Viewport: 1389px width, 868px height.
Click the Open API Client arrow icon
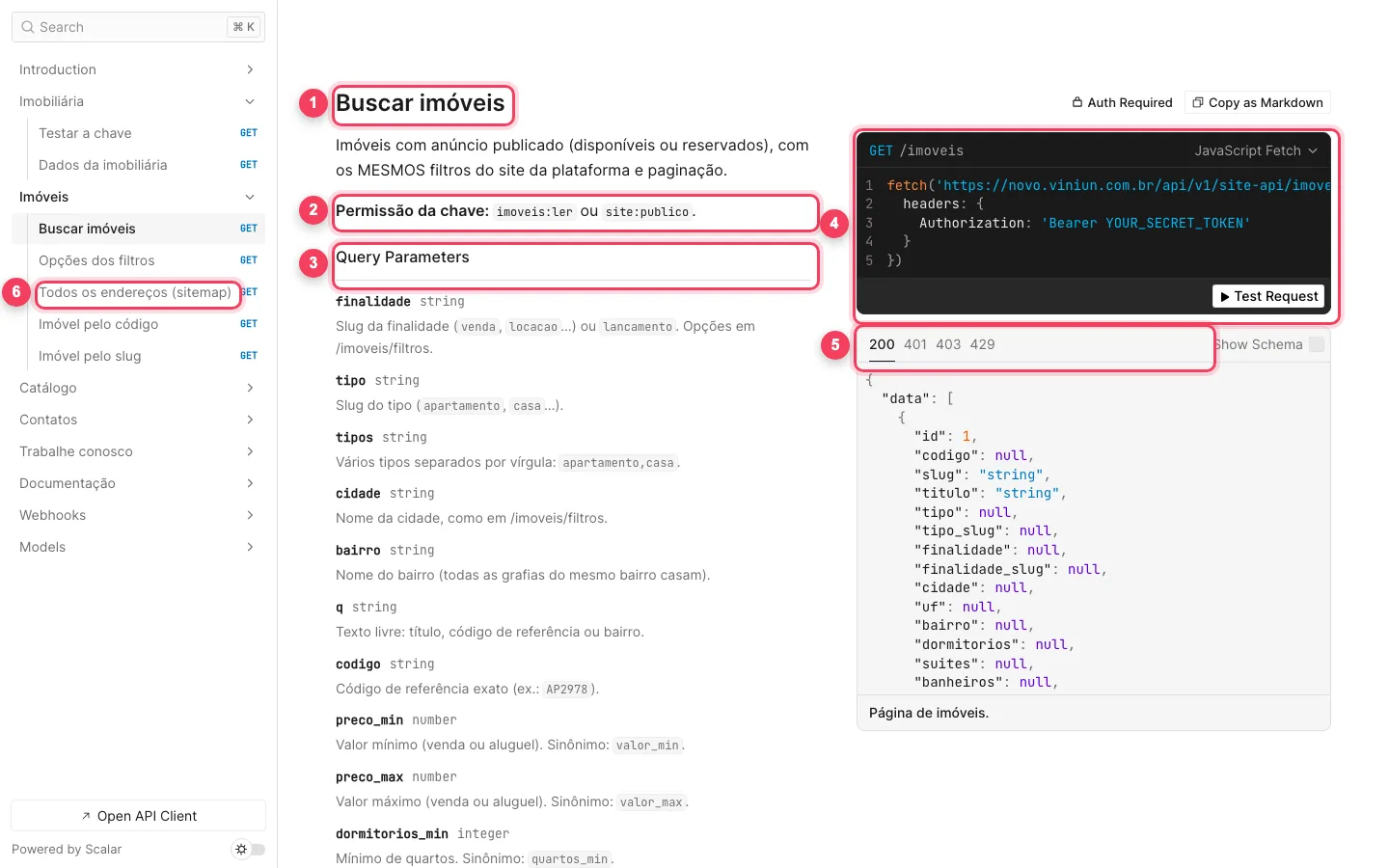point(86,816)
